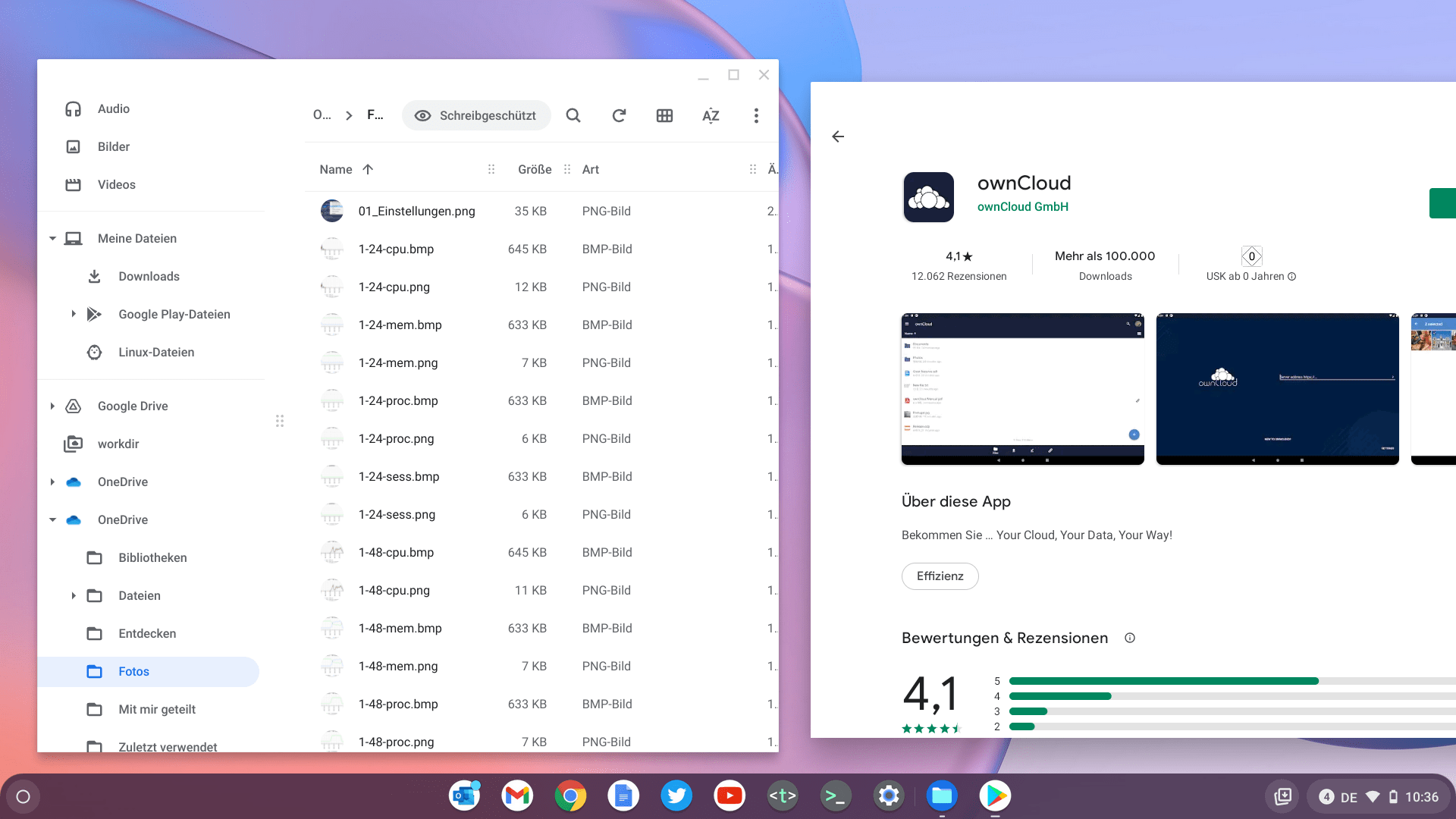Click the Effizienz category chip
Viewport: 1456px width, 819px height.
point(940,576)
